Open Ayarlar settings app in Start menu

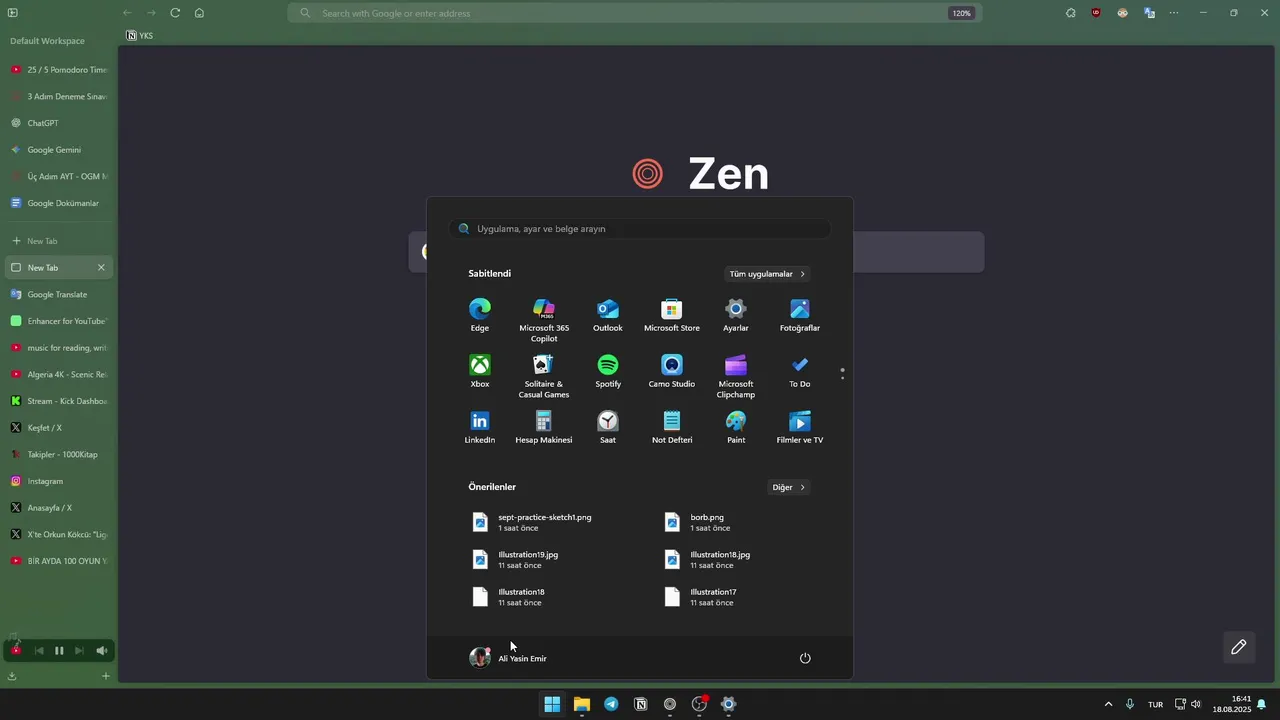[x=736, y=315]
